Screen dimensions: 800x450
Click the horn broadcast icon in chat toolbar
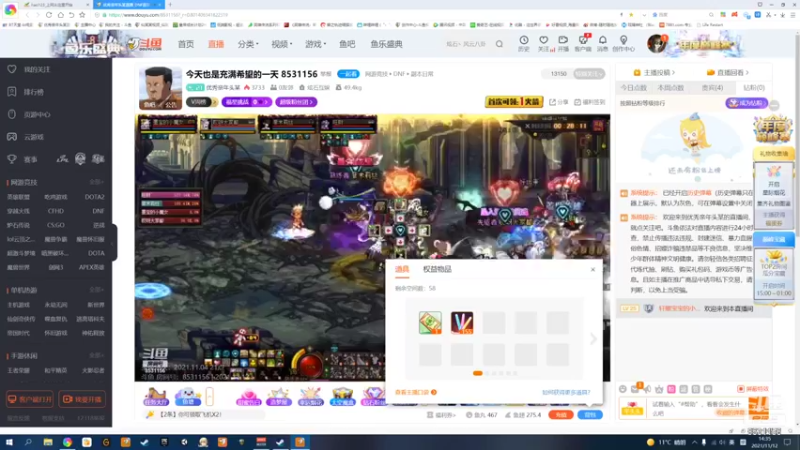pyautogui.click(x=647, y=389)
